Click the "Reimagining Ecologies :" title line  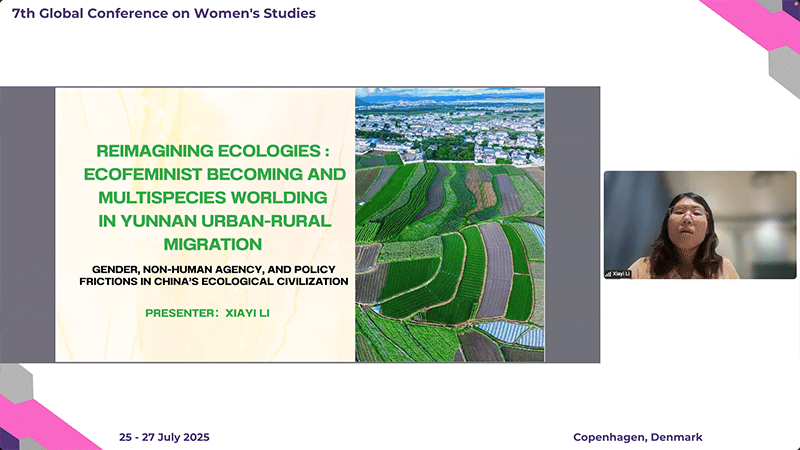point(212,152)
